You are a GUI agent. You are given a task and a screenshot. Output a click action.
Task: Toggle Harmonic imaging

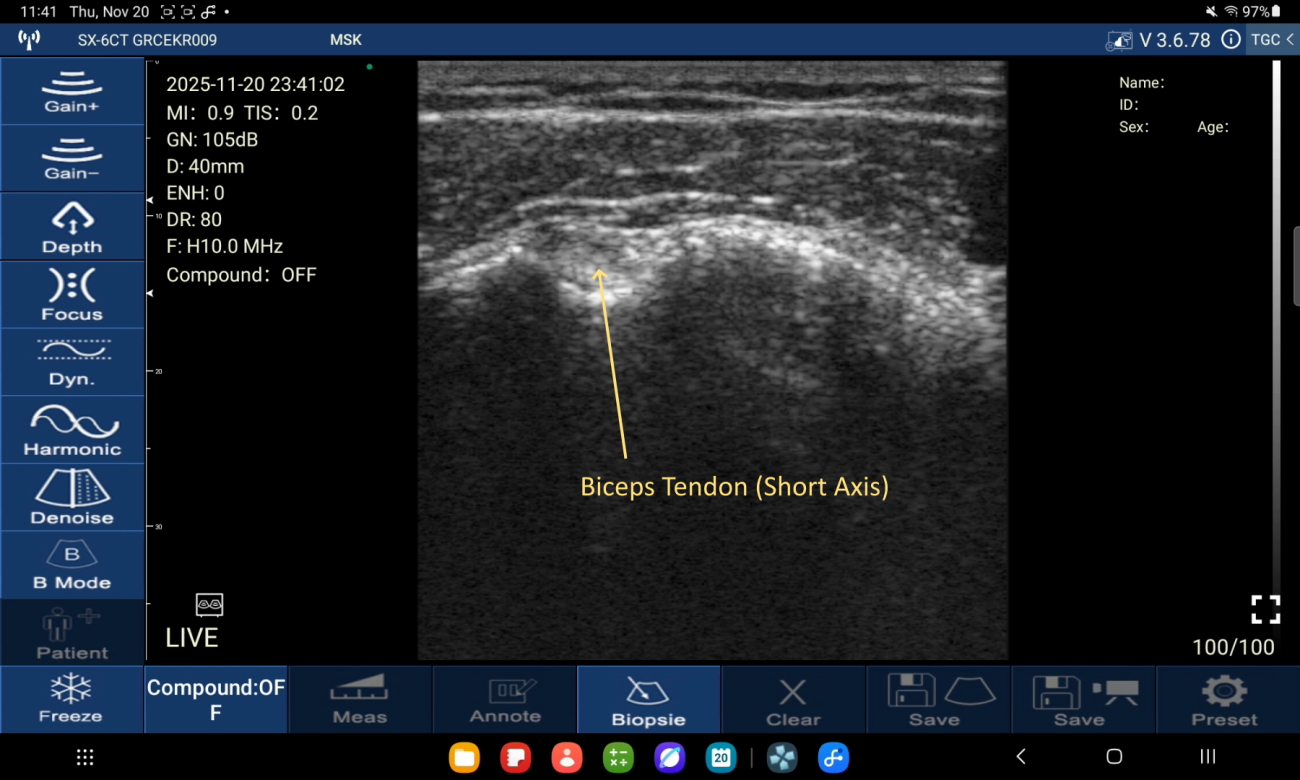point(72,430)
